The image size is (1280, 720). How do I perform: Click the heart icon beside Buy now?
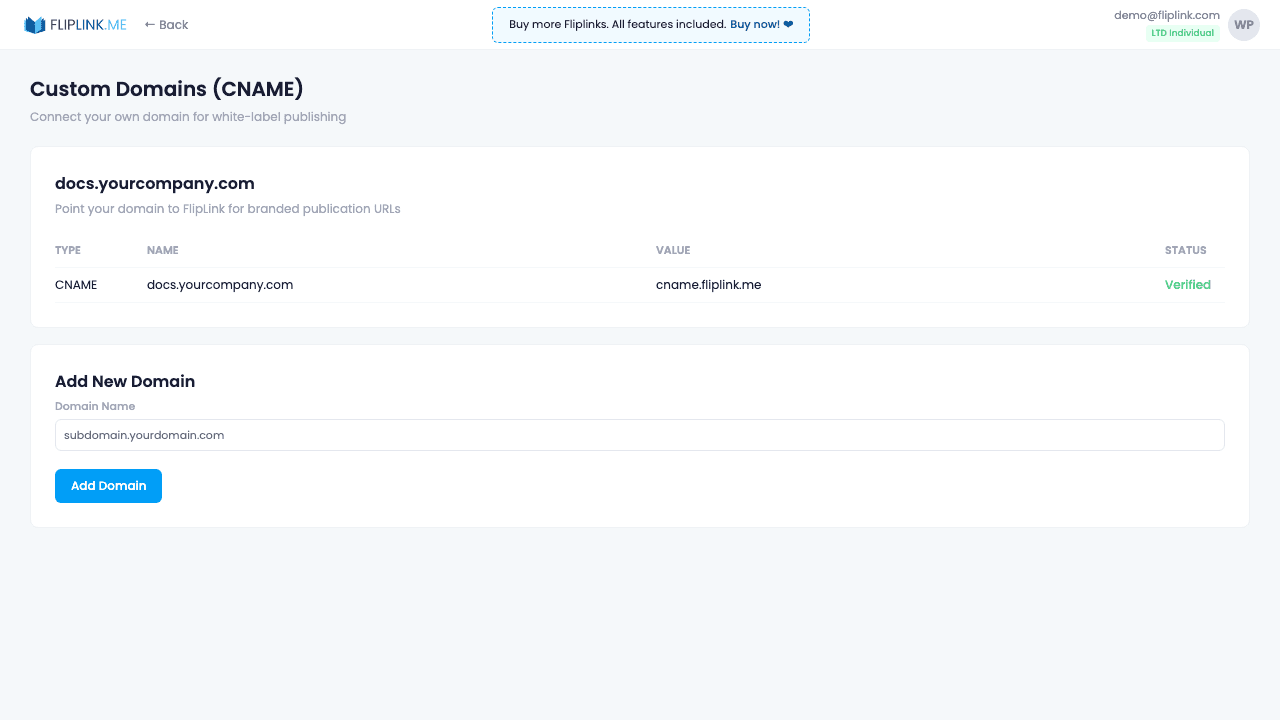787,24
